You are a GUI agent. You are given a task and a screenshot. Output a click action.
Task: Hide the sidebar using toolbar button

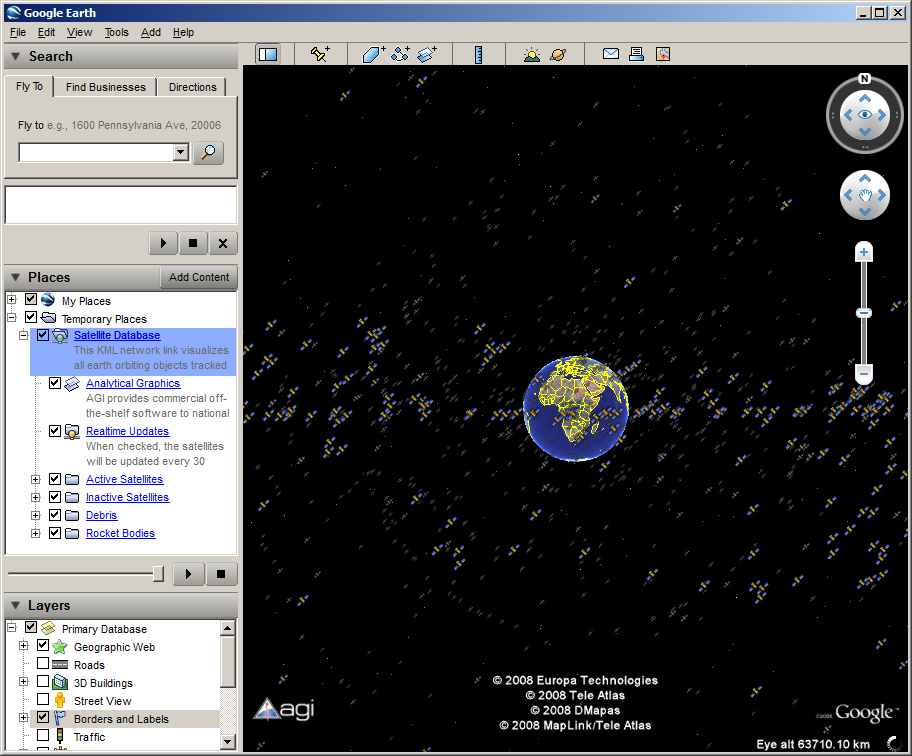pyautogui.click(x=267, y=55)
